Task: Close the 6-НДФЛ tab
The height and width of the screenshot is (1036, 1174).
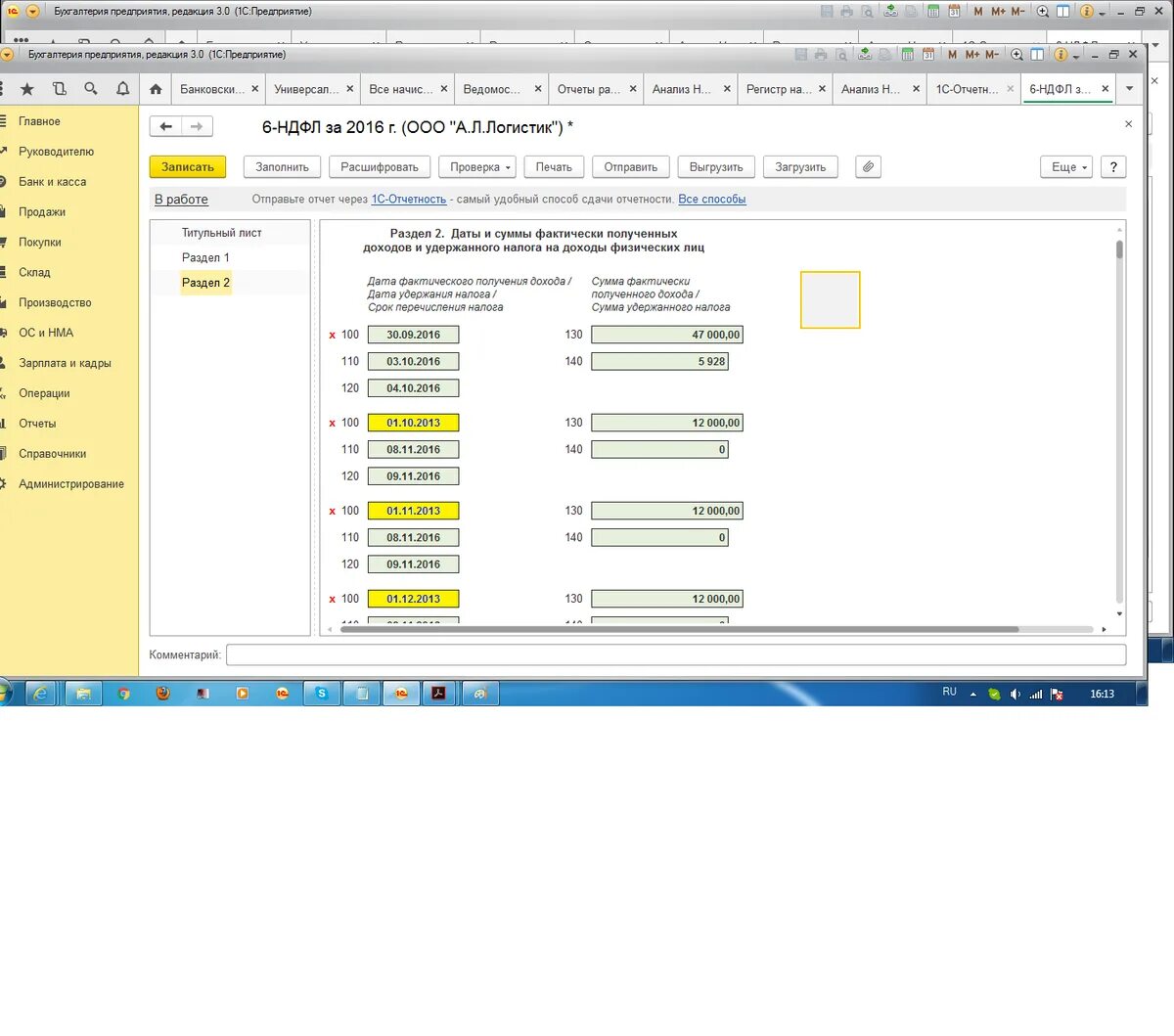Action: point(1106,89)
